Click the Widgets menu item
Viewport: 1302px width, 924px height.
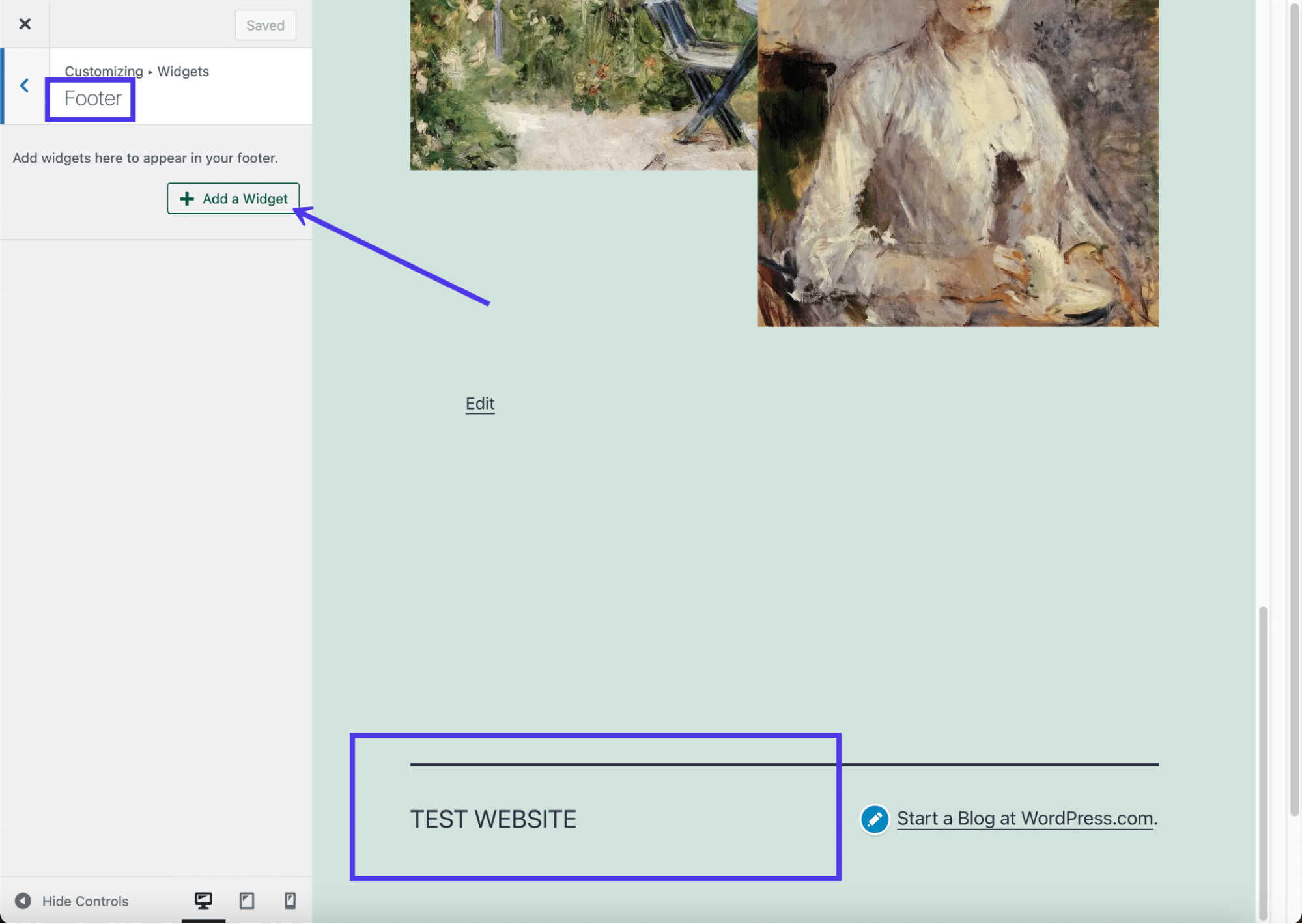183,70
